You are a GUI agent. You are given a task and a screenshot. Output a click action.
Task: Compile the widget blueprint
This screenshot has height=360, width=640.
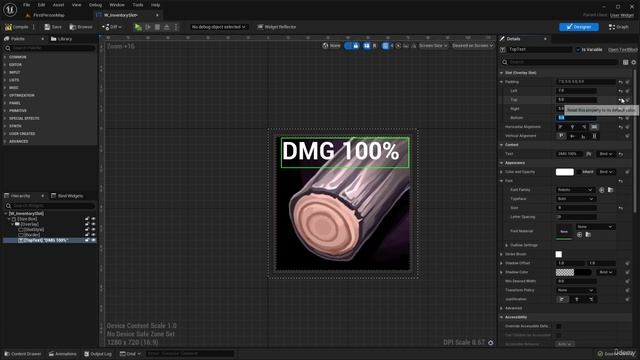[x=17, y=27]
